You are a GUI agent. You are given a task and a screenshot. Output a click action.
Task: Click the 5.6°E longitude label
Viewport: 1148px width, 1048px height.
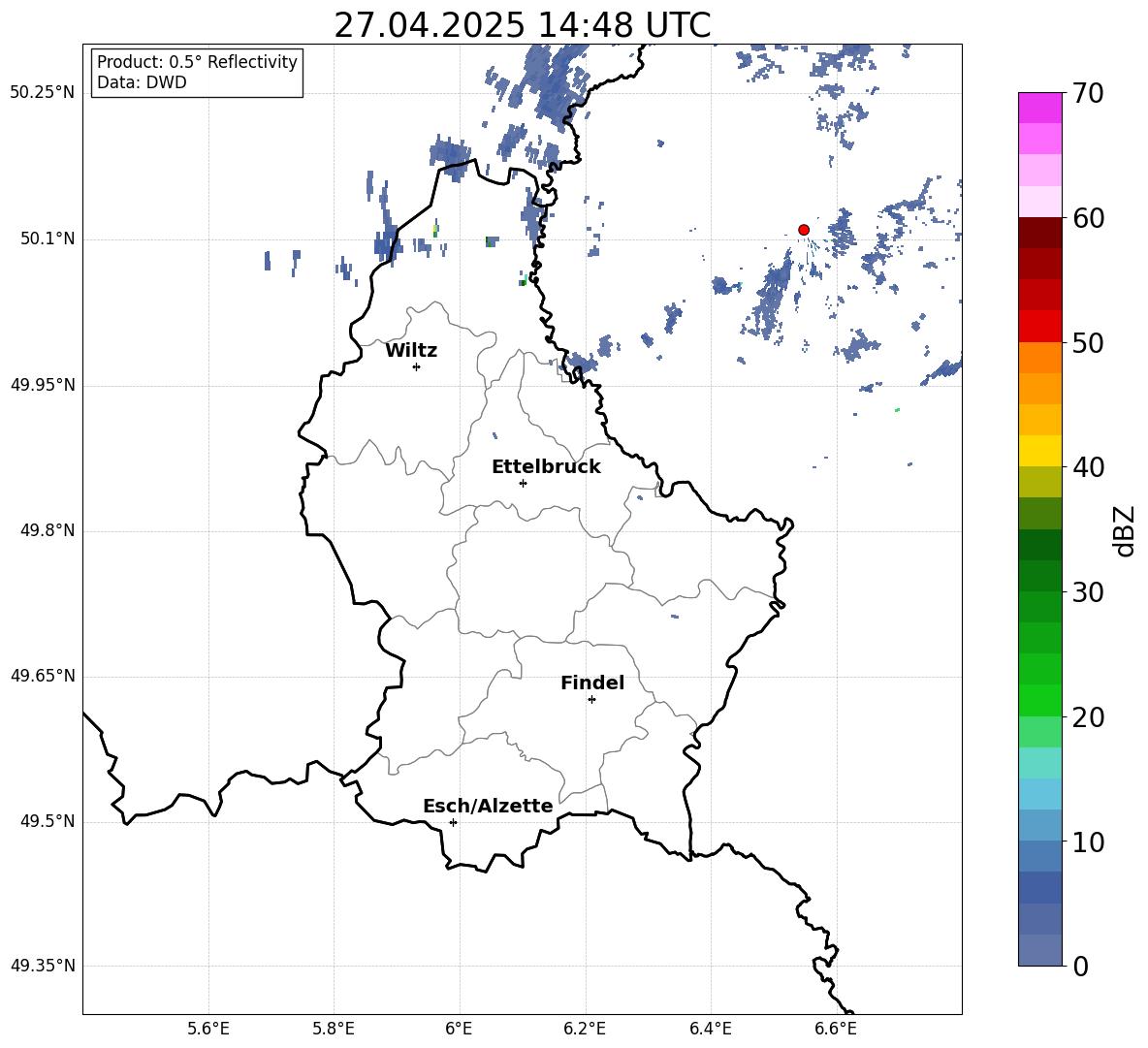click(208, 1029)
